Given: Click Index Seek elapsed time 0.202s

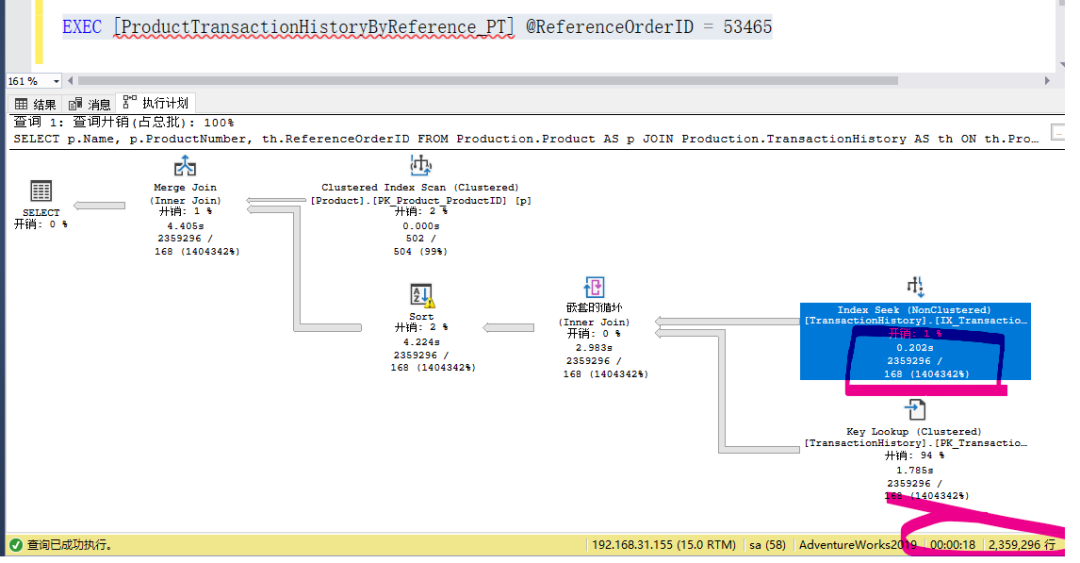Looking at the screenshot, I should (x=915, y=347).
